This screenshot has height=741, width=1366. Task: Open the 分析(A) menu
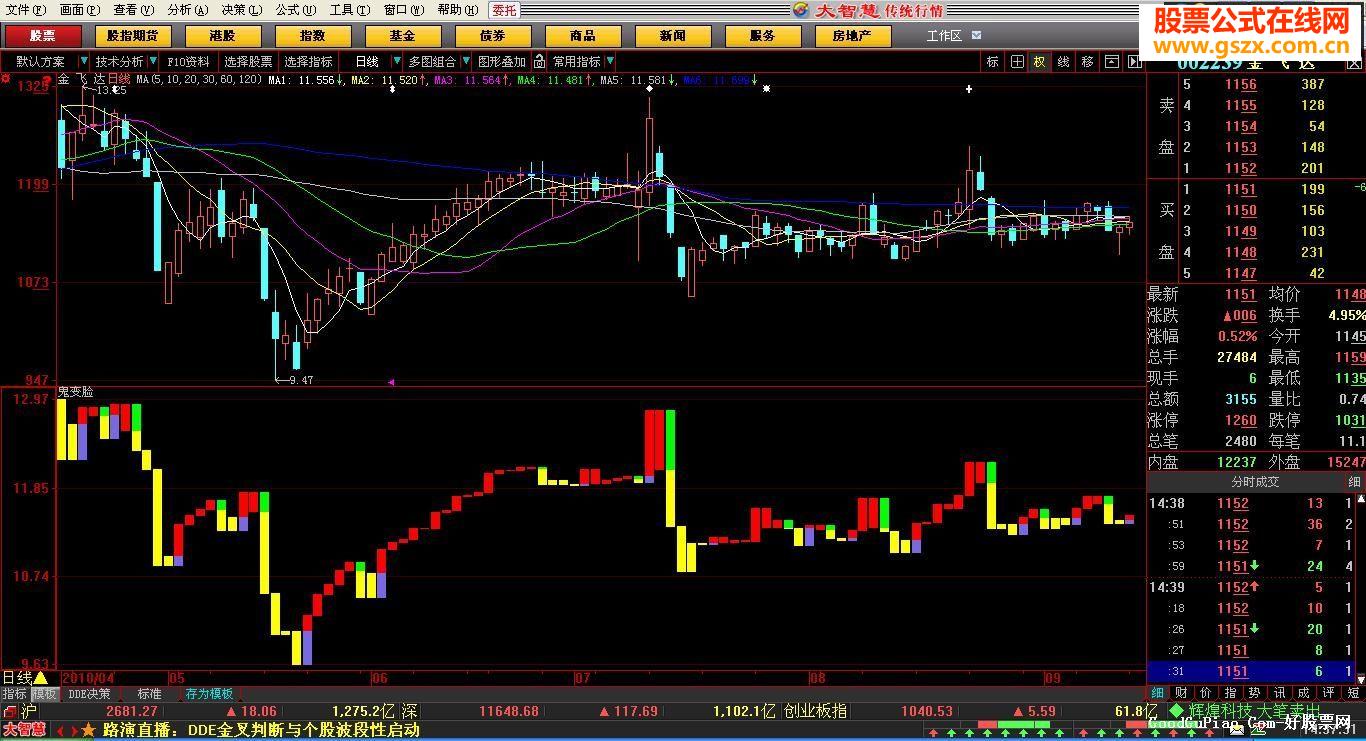pos(187,10)
